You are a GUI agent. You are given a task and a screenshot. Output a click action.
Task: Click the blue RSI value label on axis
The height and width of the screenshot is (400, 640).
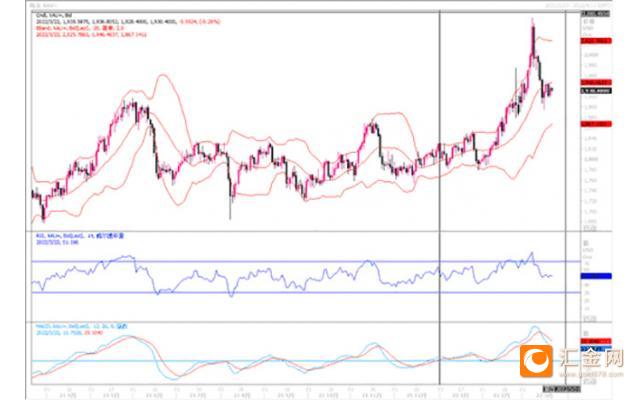point(596,276)
